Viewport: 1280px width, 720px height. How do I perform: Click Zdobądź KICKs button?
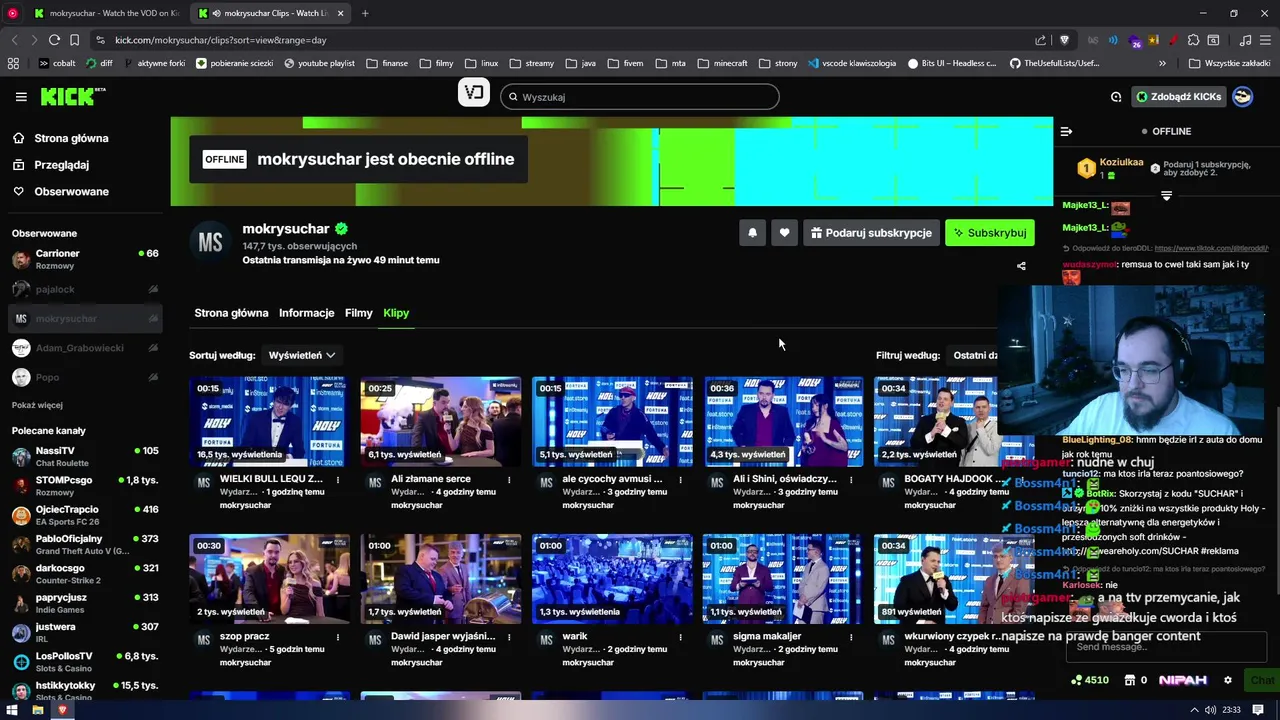(x=1178, y=97)
